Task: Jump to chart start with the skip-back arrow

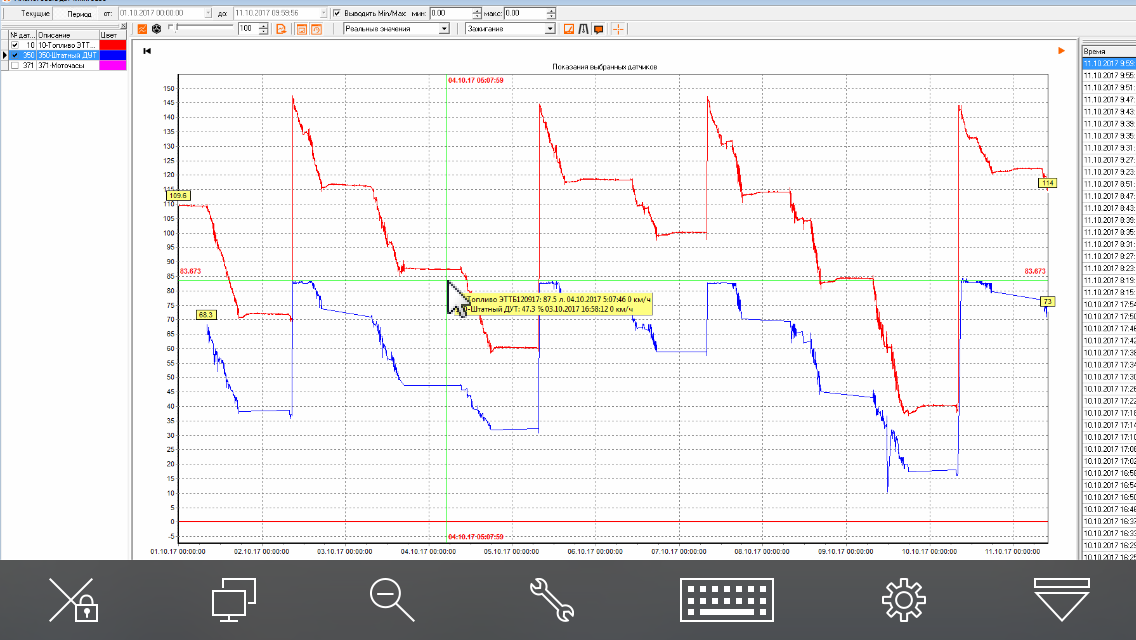Action: [147, 50]
